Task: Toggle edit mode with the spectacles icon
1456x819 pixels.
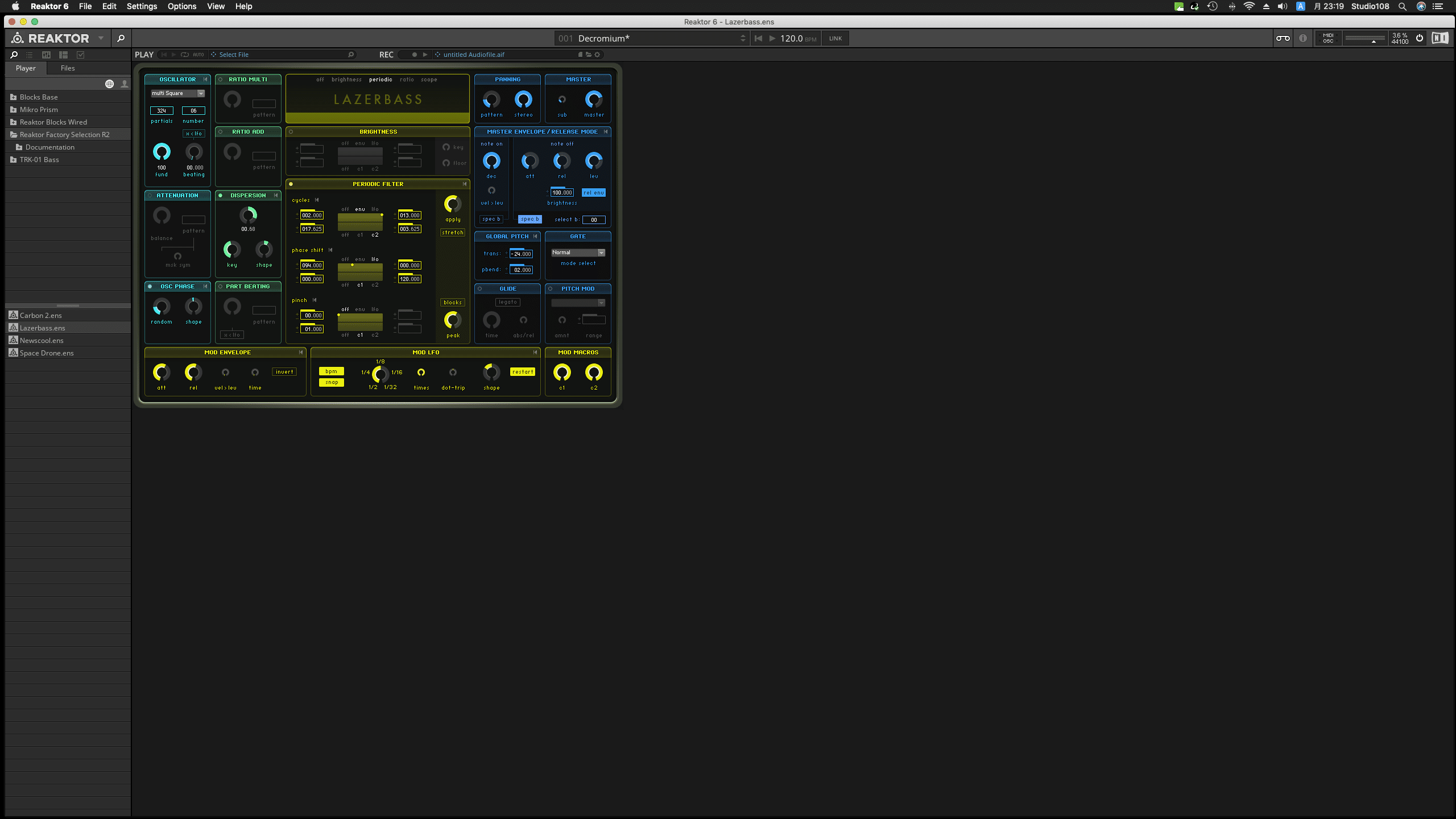Action: click(x=1283, y=38)
